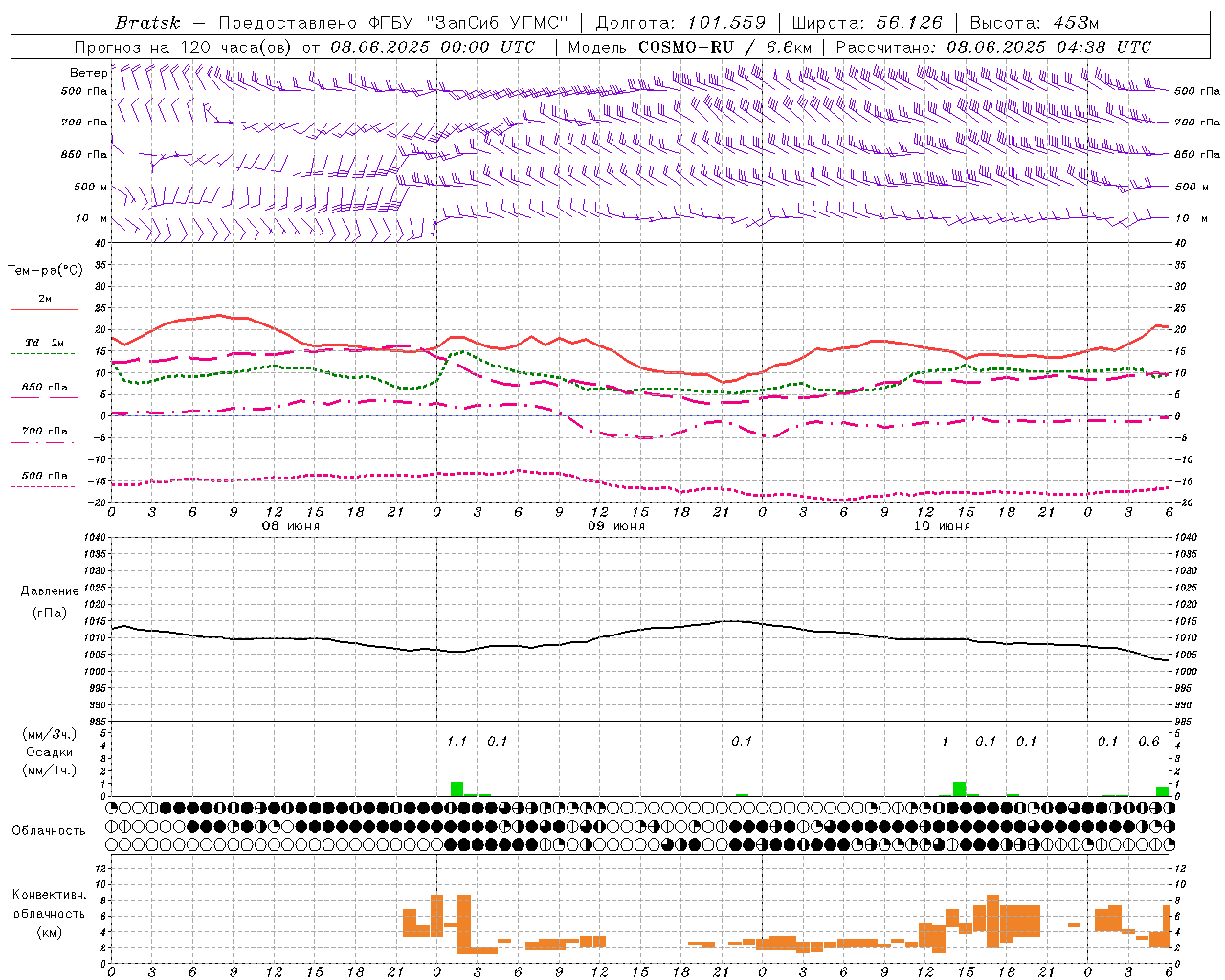Click the Прогноз на 120 часа(ов) text
The image size is (1225, 980).
point(184,47)
